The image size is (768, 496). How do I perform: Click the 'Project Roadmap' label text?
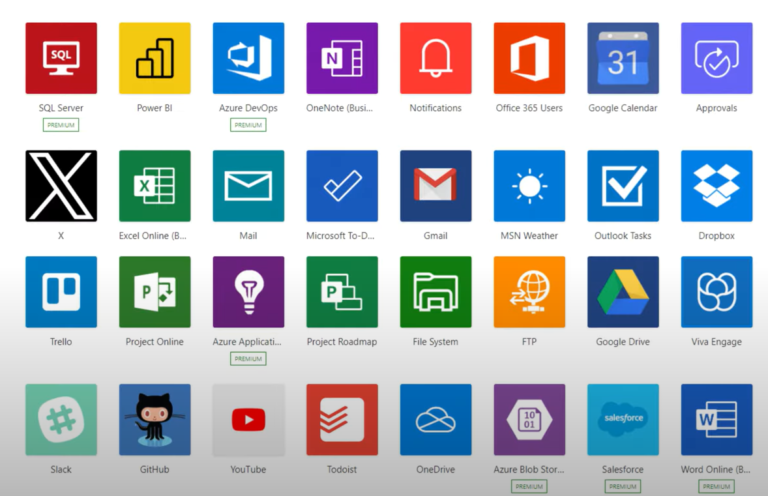342,342
